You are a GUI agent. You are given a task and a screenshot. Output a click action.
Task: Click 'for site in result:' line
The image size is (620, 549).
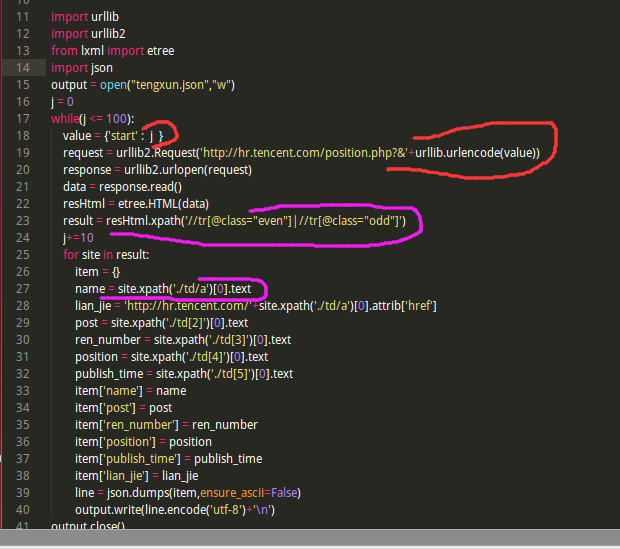[106, 255]
